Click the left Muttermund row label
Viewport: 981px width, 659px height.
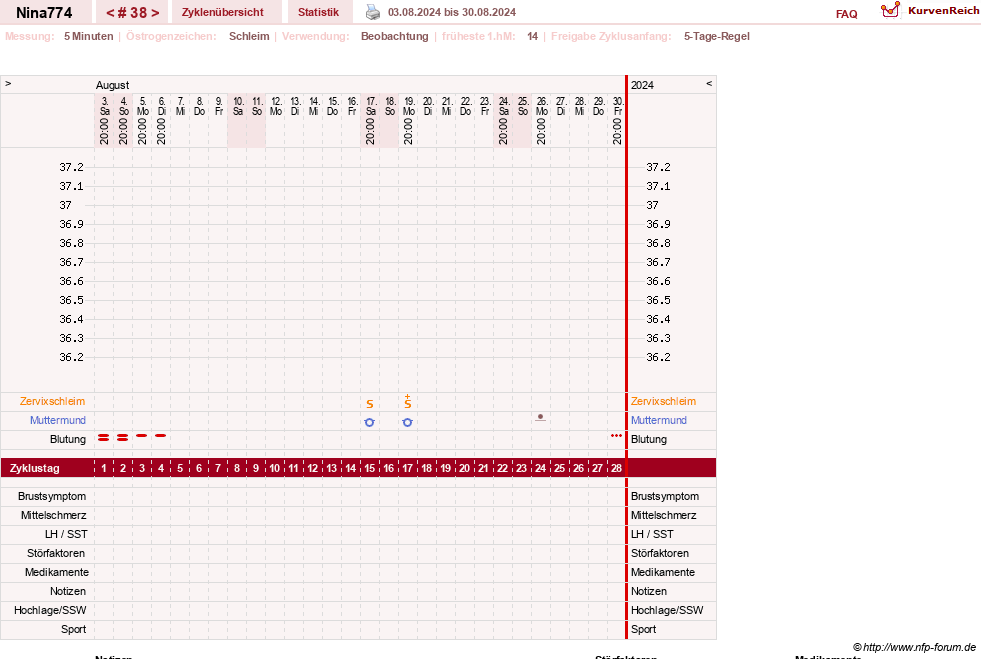pos(58,420)
